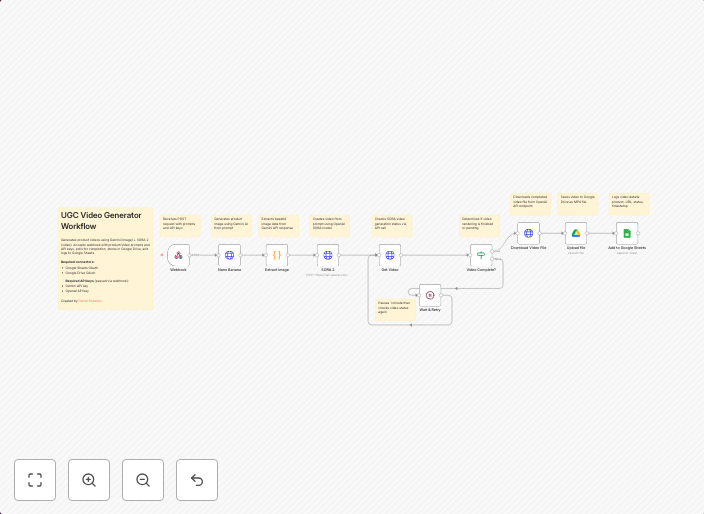Click the sticky note above Webhook node
The image size is (704, 514).
pyautogui.click(x=180, y=225)
